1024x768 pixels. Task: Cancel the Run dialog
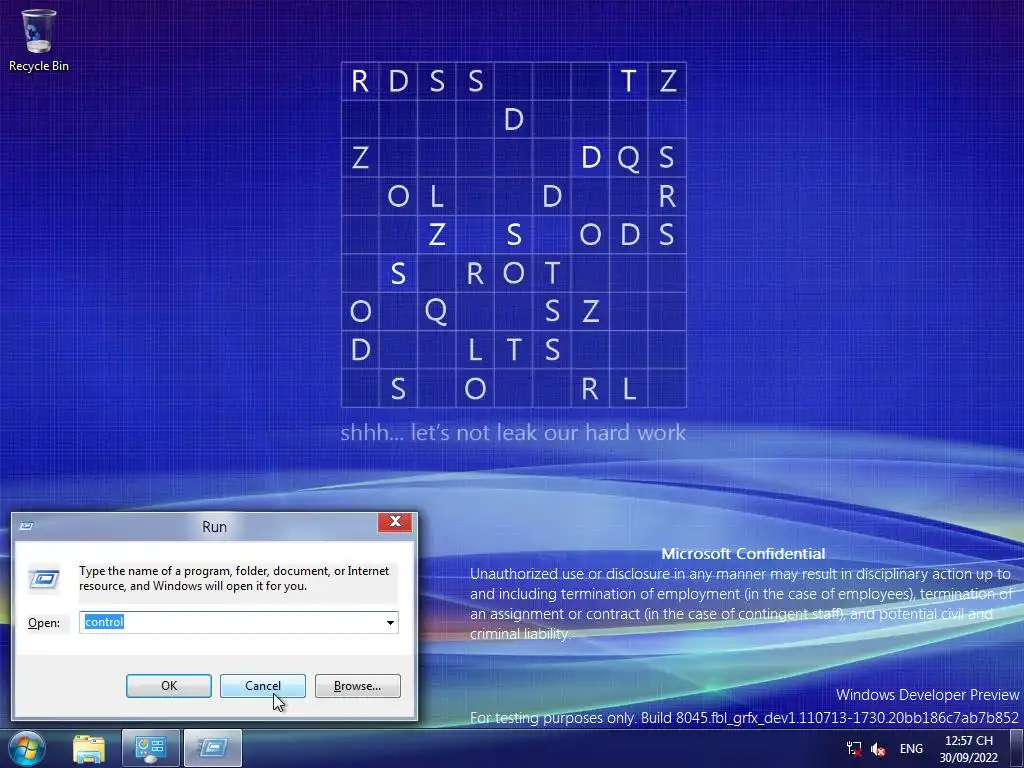263,686
